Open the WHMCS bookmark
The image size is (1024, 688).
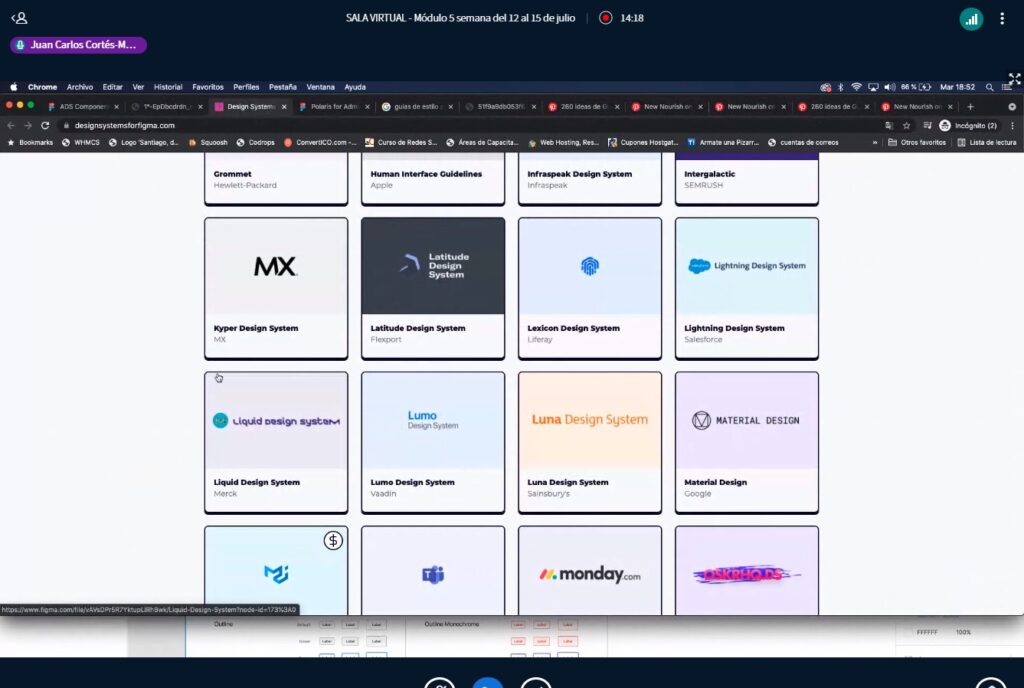tap(81, 142)
